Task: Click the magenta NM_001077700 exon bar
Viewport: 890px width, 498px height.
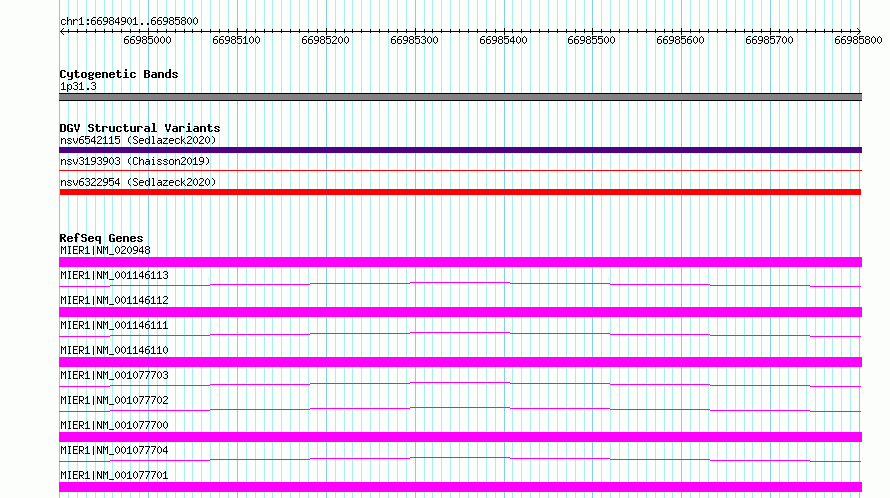Action: [460, 437]
